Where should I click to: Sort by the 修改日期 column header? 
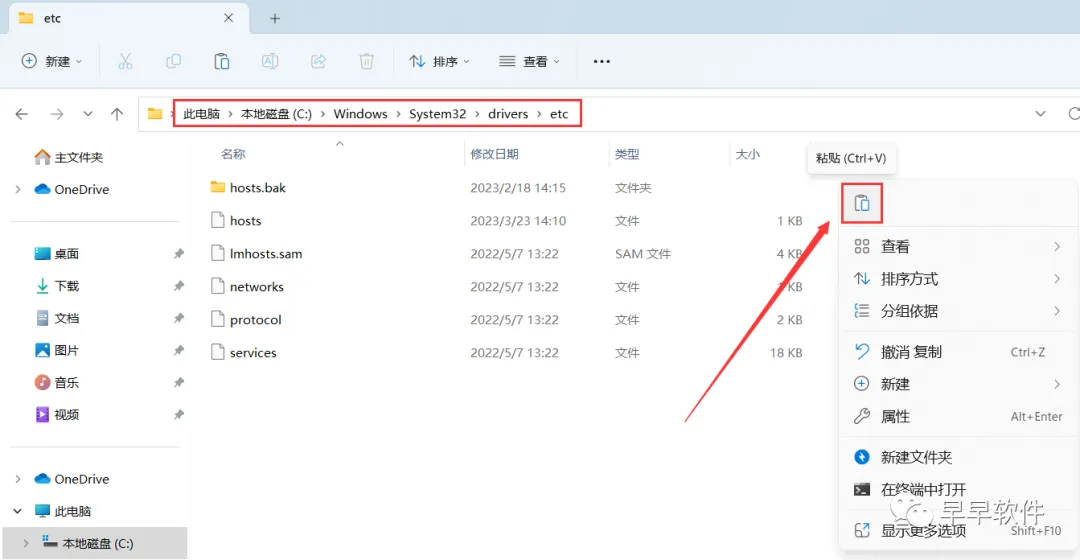click(x=494, y=154)
